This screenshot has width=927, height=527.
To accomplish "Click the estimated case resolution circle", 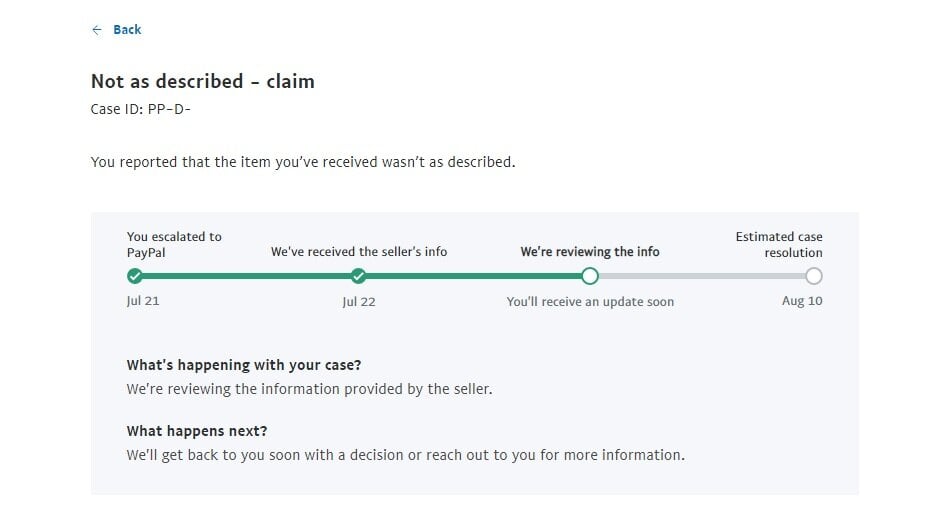I will (814, 276).
